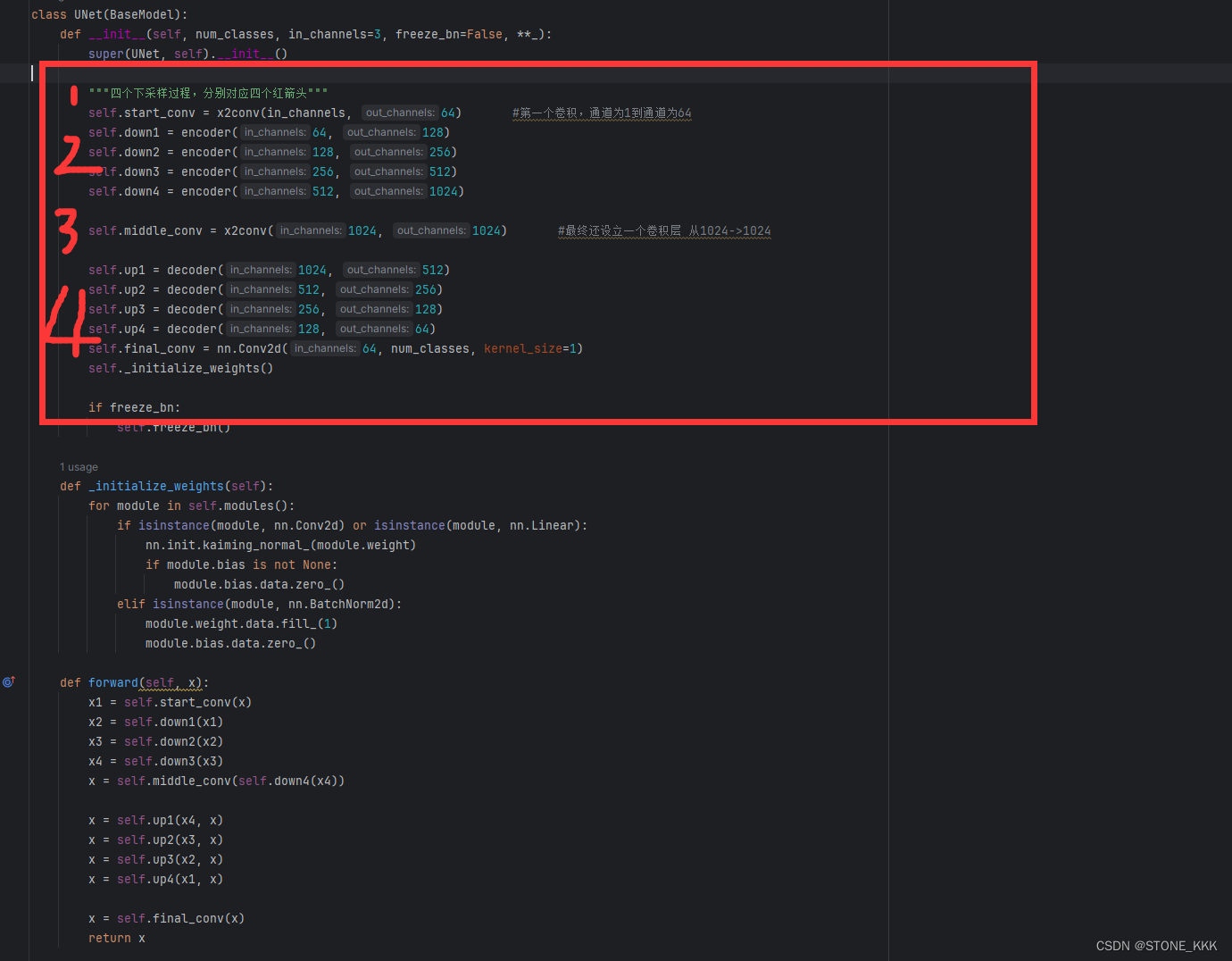Click 'module.weight.data.fill_(1)' line
The height and width of the screenshot is (961, 1232).
(242, 623)
